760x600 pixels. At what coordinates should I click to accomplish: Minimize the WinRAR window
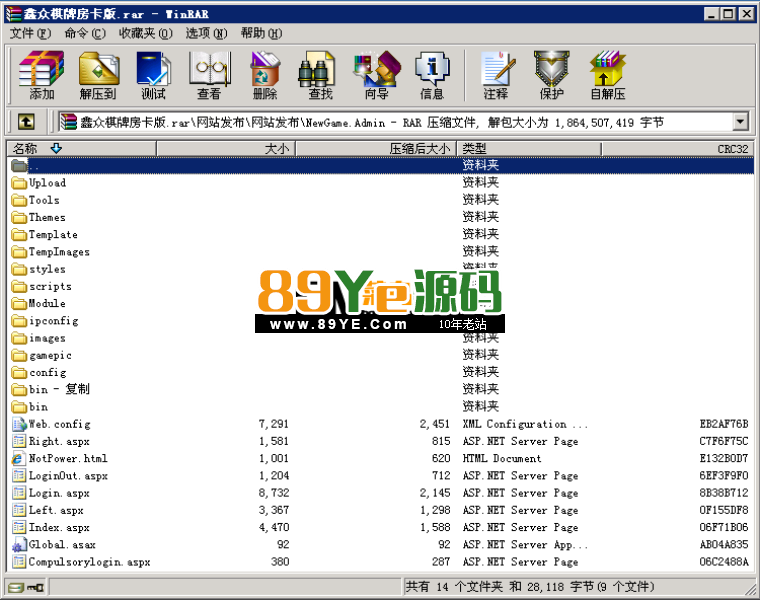pos(711,14)
